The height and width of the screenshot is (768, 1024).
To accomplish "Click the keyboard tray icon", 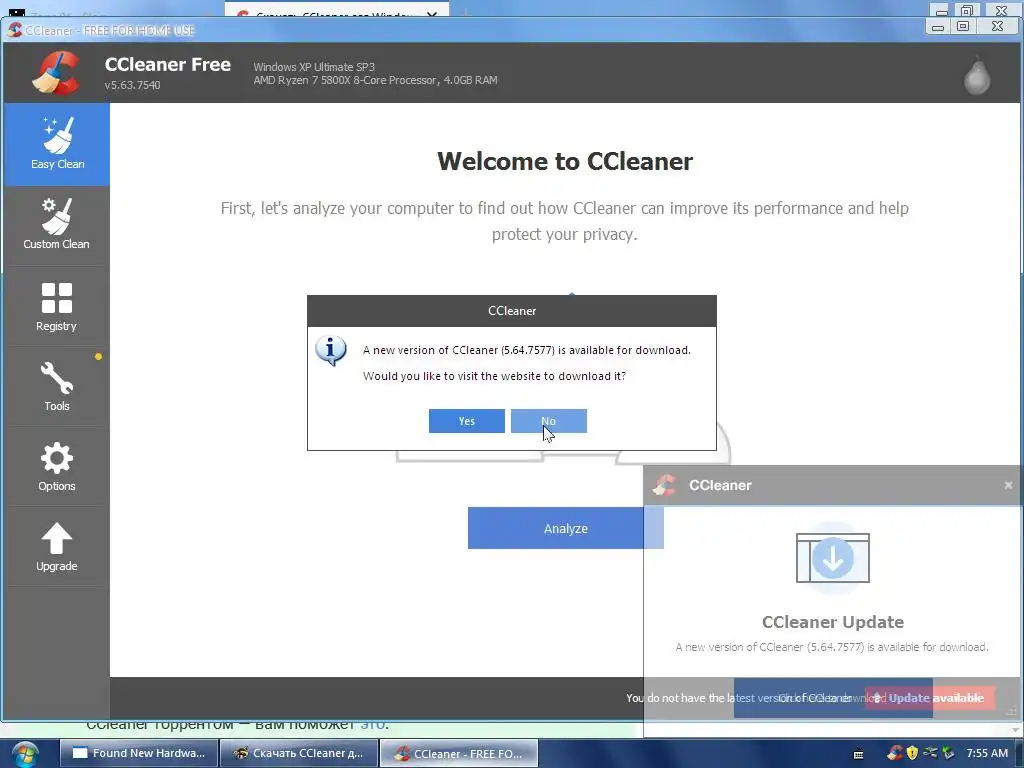I will (x=859, y=754).
